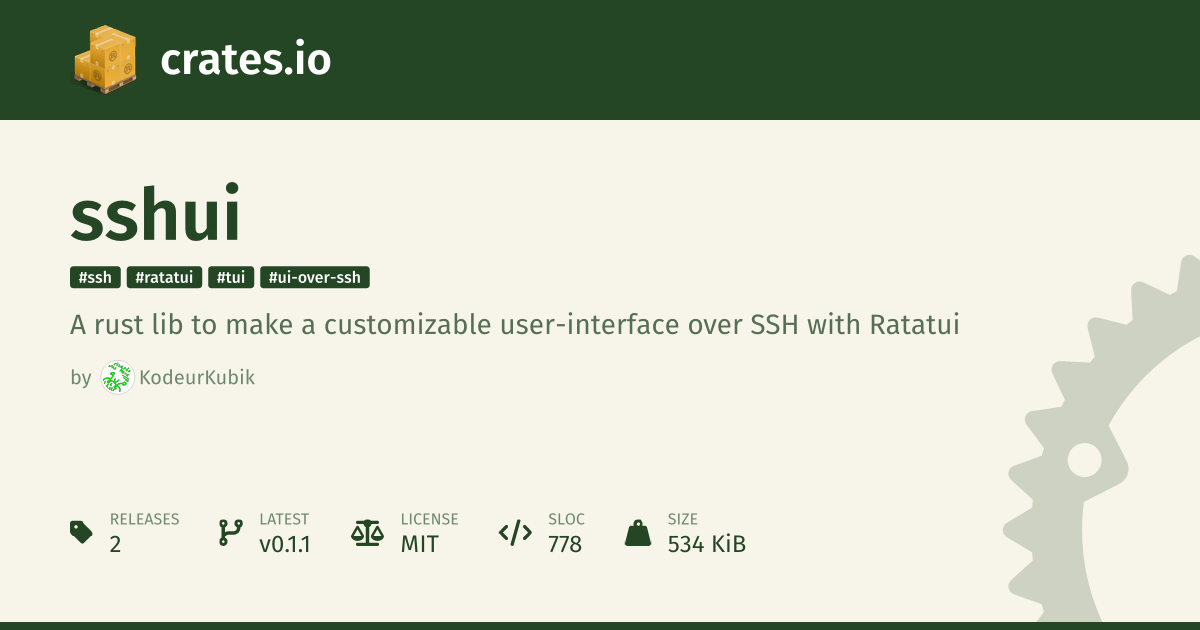Open the #tui keyword tag
This screenshot has width=1200, height=630.
click(x=231, y=278)
